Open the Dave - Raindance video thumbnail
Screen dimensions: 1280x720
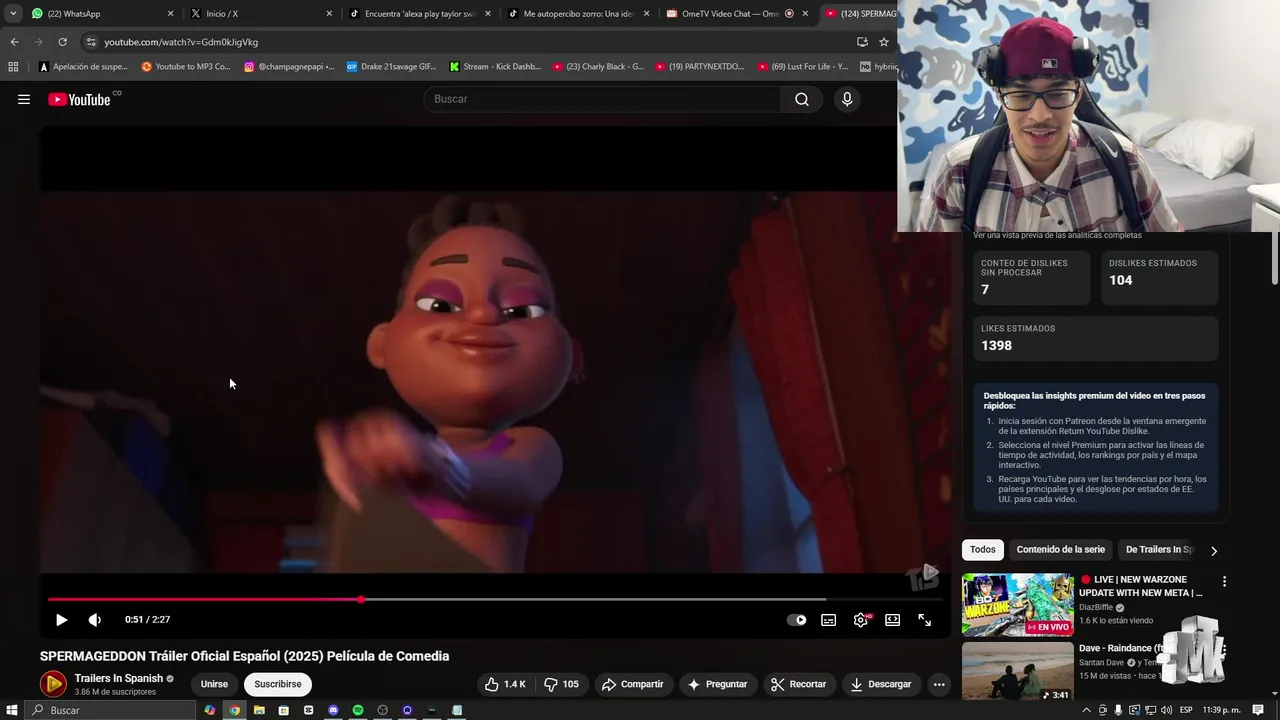pos(1018,672)
